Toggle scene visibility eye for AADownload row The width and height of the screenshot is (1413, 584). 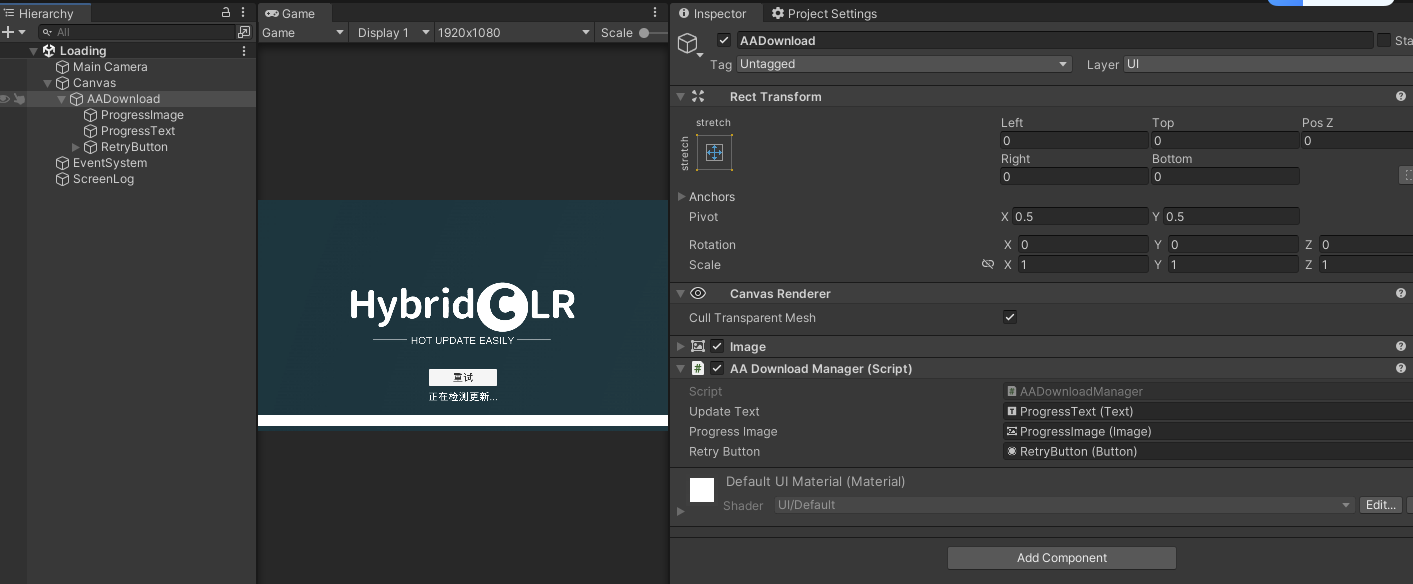[5, 99]
